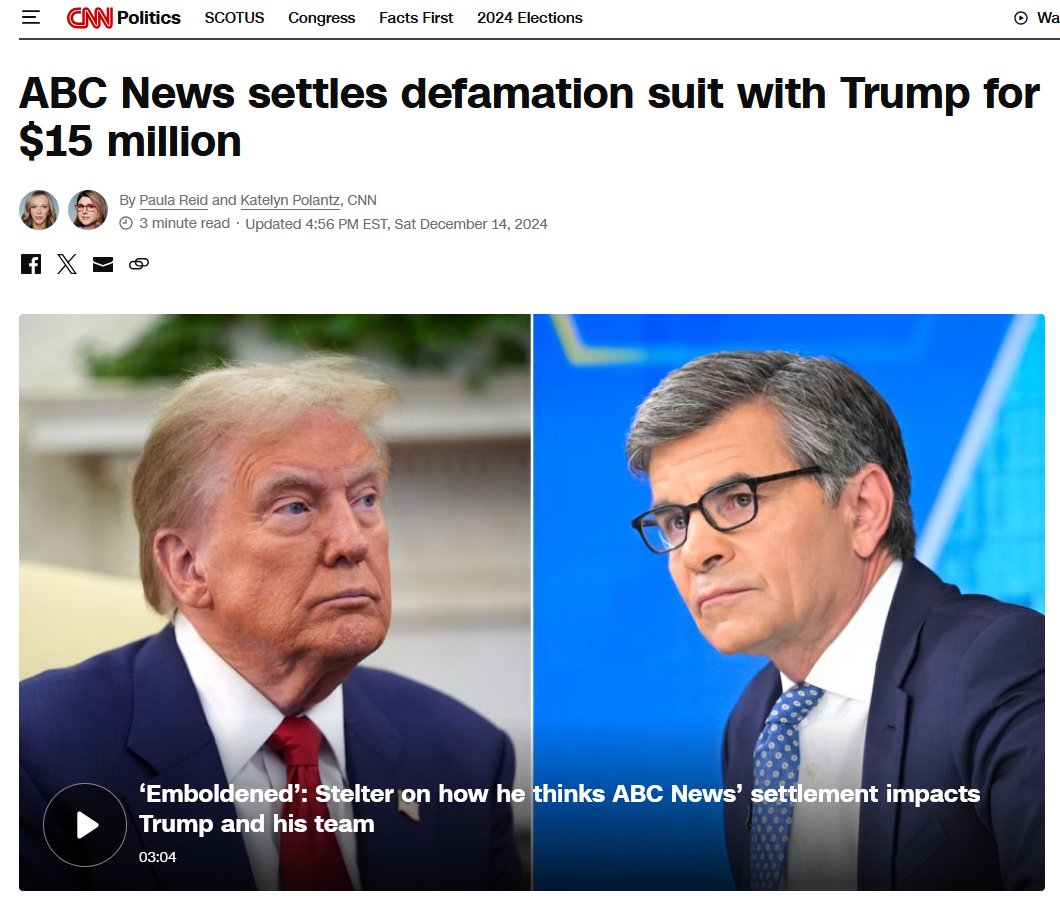Go to Facts First section
This screenshot has height=908, width=1060.
[416, 18]
